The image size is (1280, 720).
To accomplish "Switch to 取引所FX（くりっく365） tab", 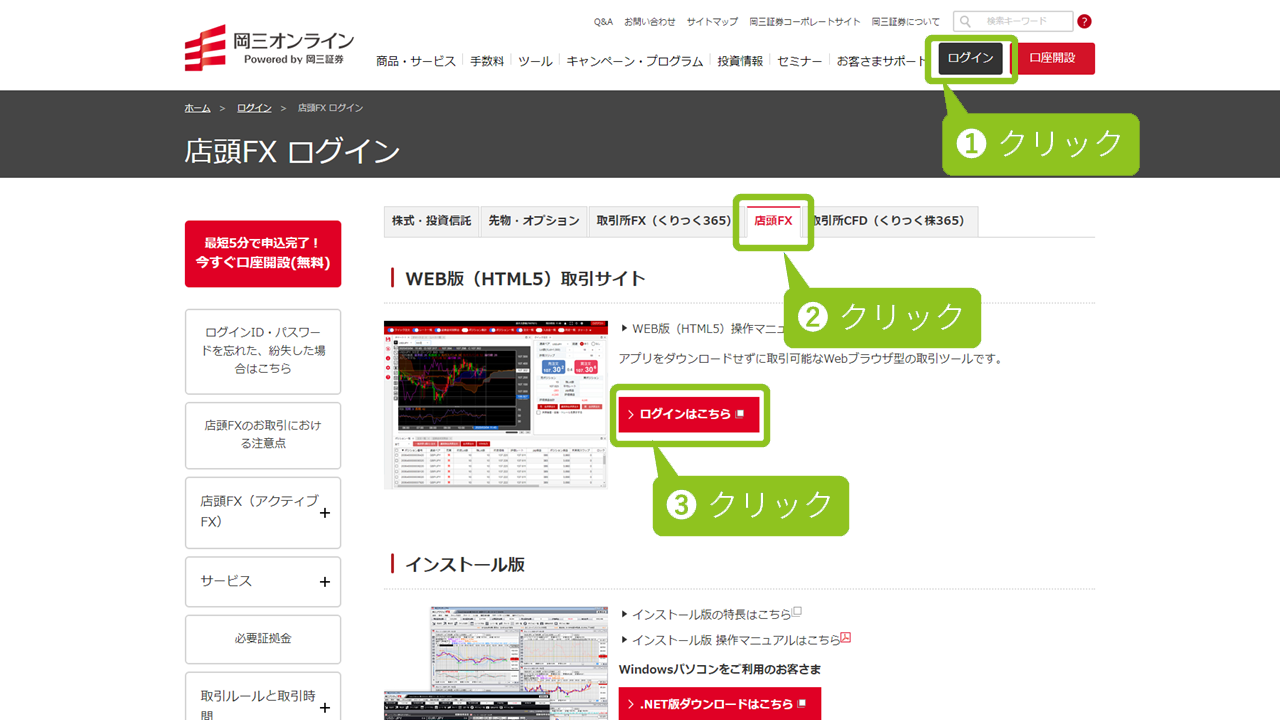I will (664, 221).
